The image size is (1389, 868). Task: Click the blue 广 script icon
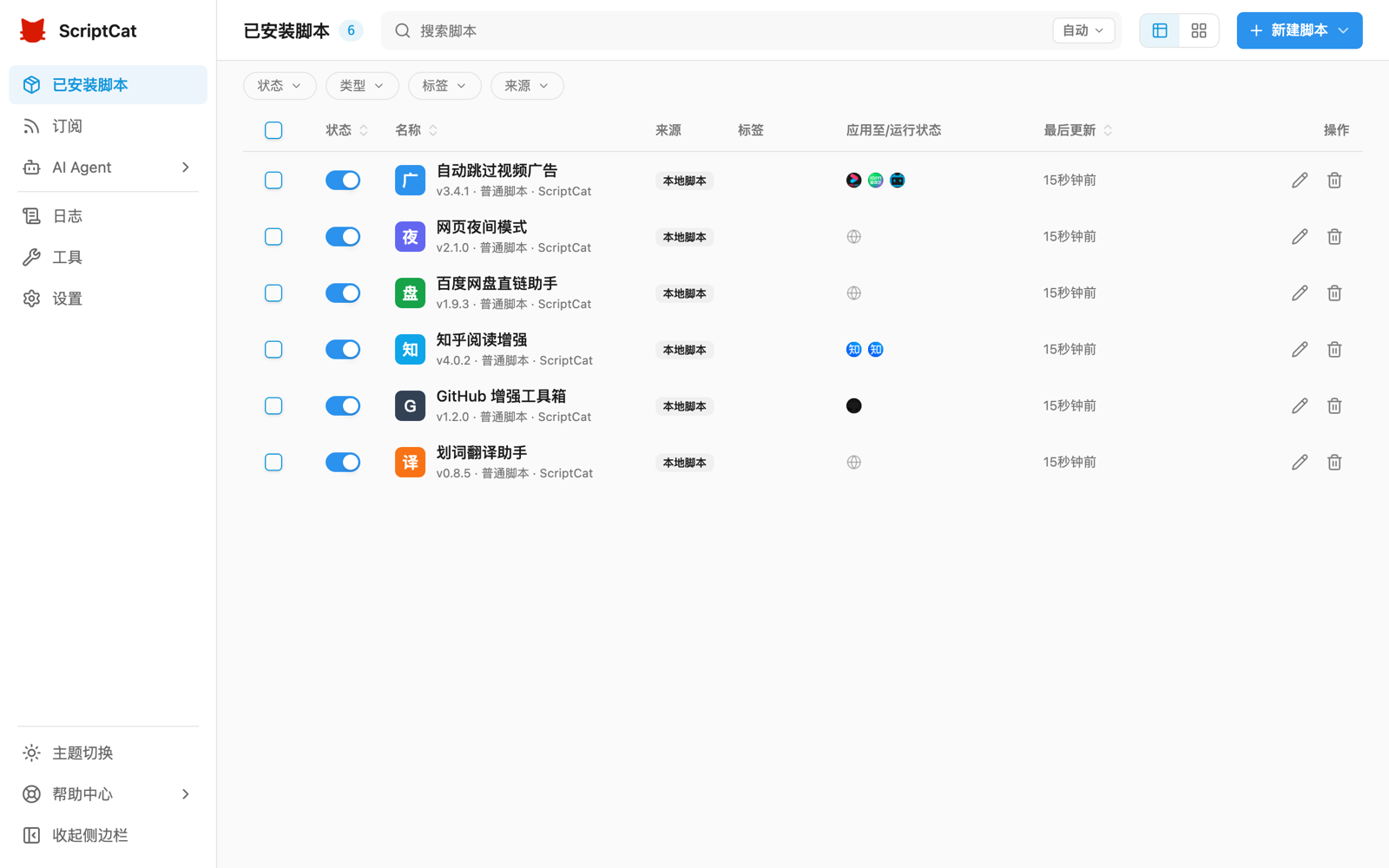[410, 181]
